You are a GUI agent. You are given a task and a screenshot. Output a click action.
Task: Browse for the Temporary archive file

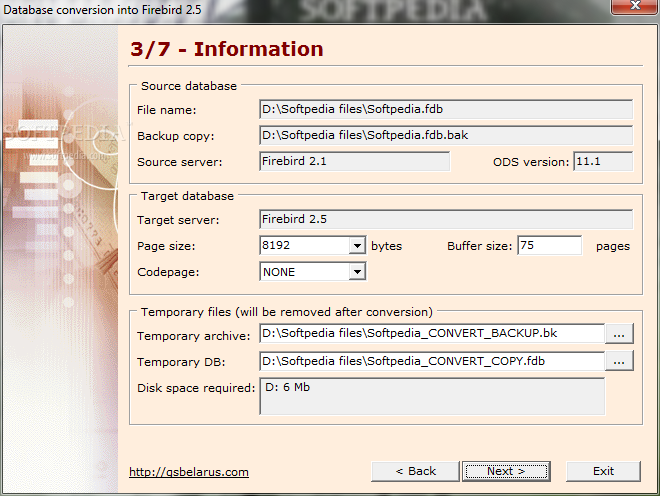click(x=619, y=334)
